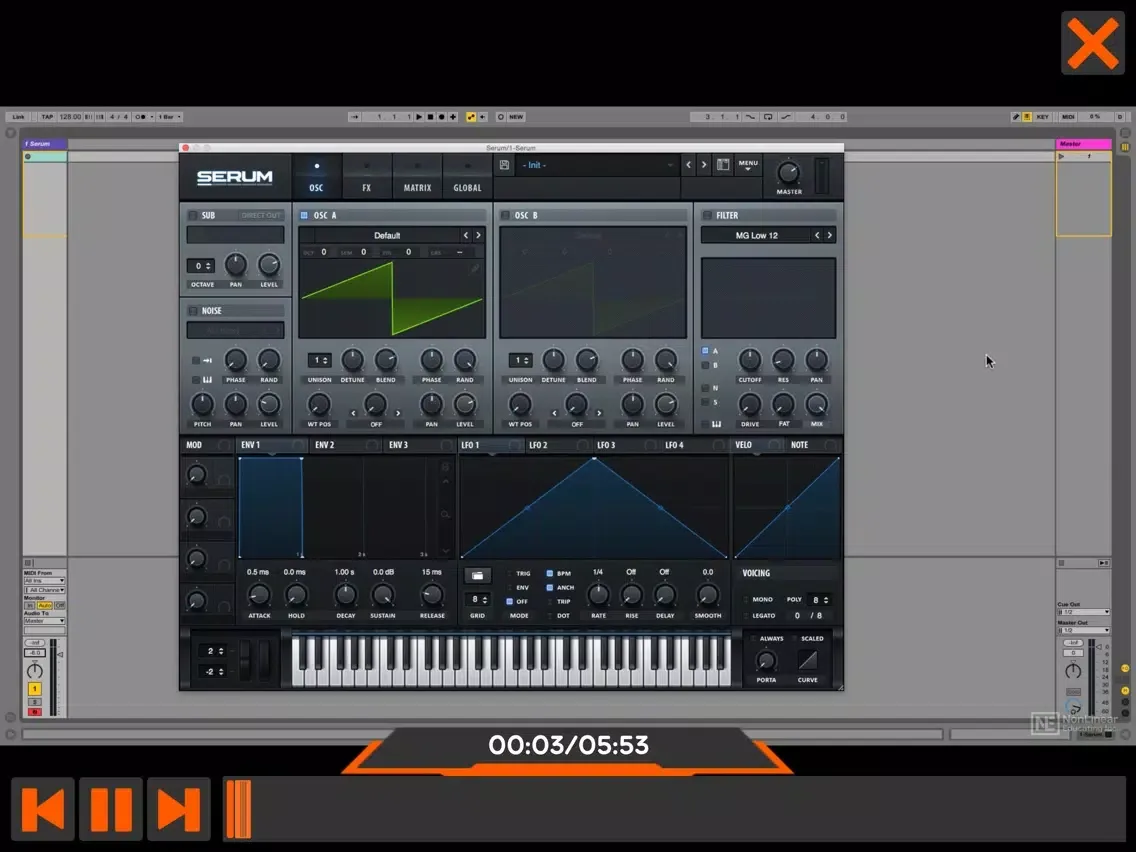Toggle filter routing for sub S
The image size is (1136, 852).
point(706,403)
